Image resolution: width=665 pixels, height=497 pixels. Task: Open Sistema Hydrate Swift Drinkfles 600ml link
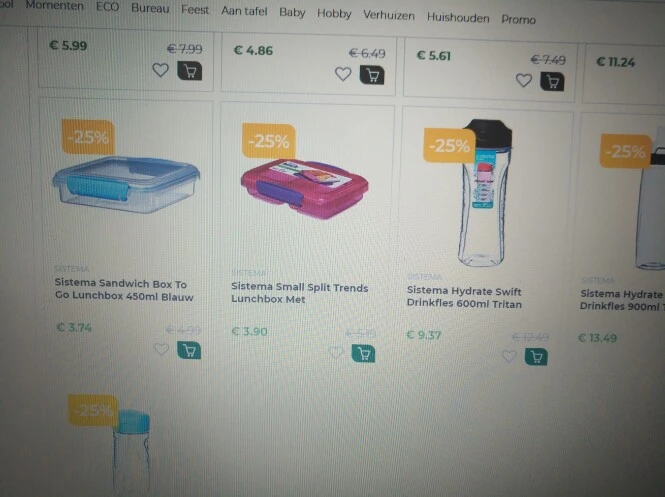point(464,297)
